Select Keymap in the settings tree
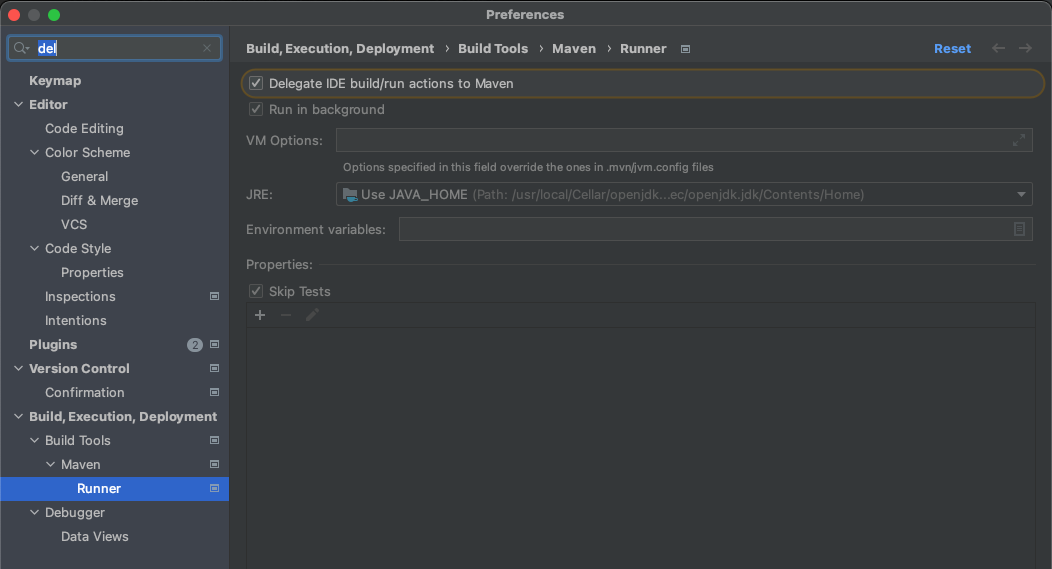 [x=55, y=81]
